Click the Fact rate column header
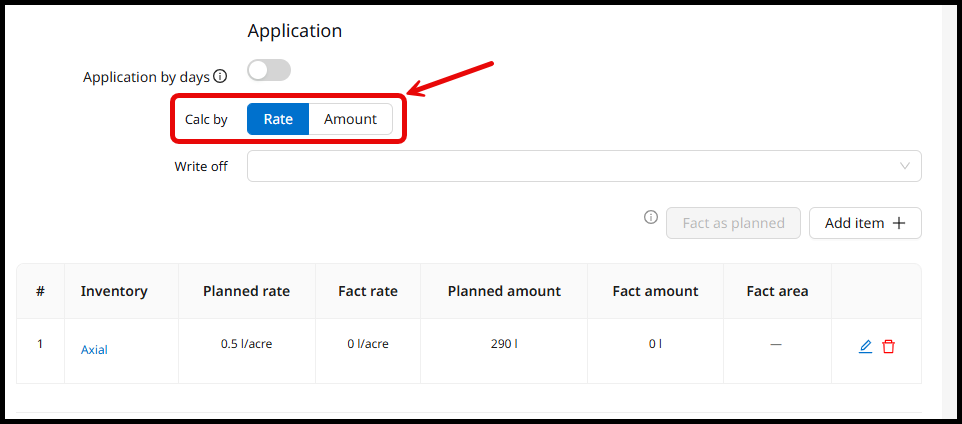Viewport: 962px width, 424px height. pyautogui.click(x=368, y=291)
